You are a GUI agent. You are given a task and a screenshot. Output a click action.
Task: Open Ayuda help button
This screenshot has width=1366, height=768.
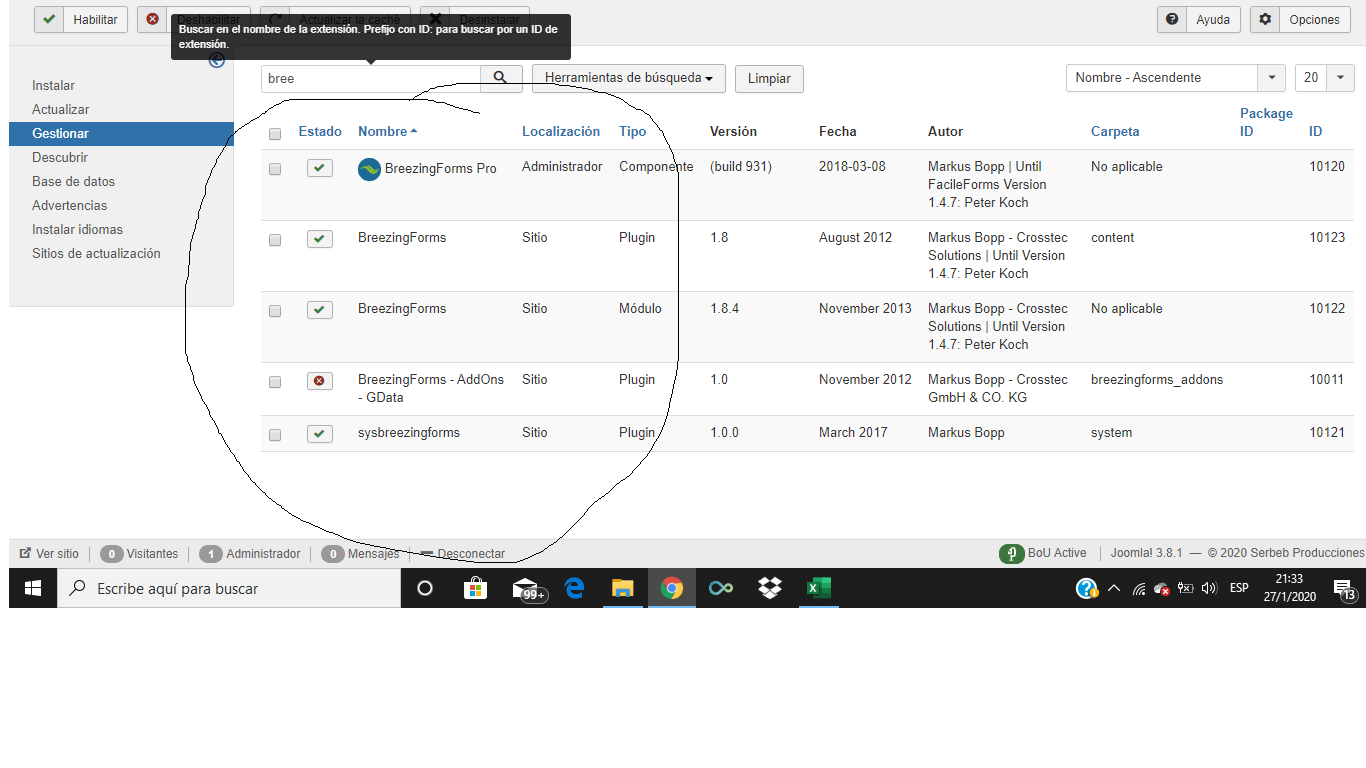(1199, 19)
